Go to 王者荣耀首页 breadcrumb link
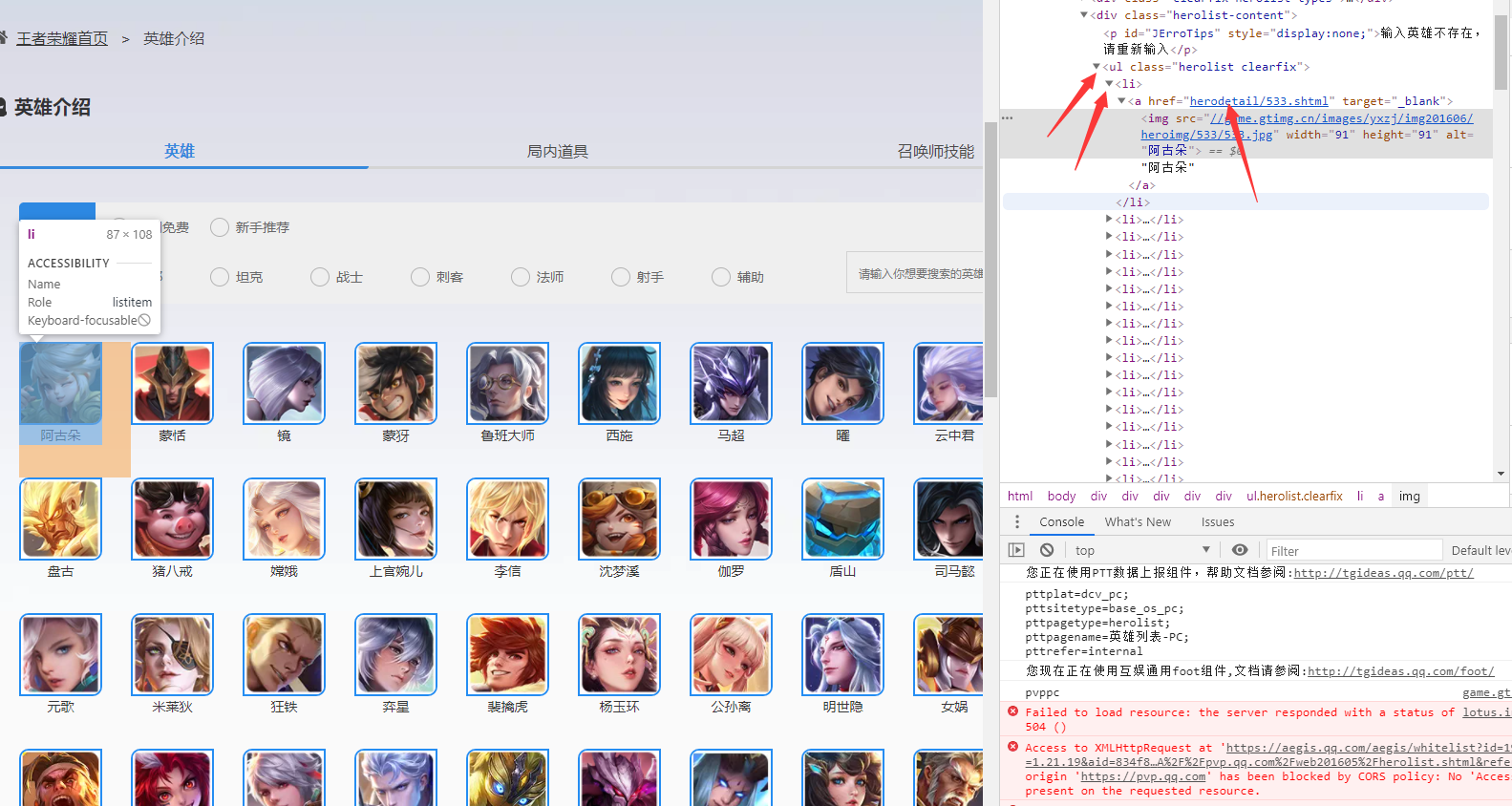 (62, 38)
